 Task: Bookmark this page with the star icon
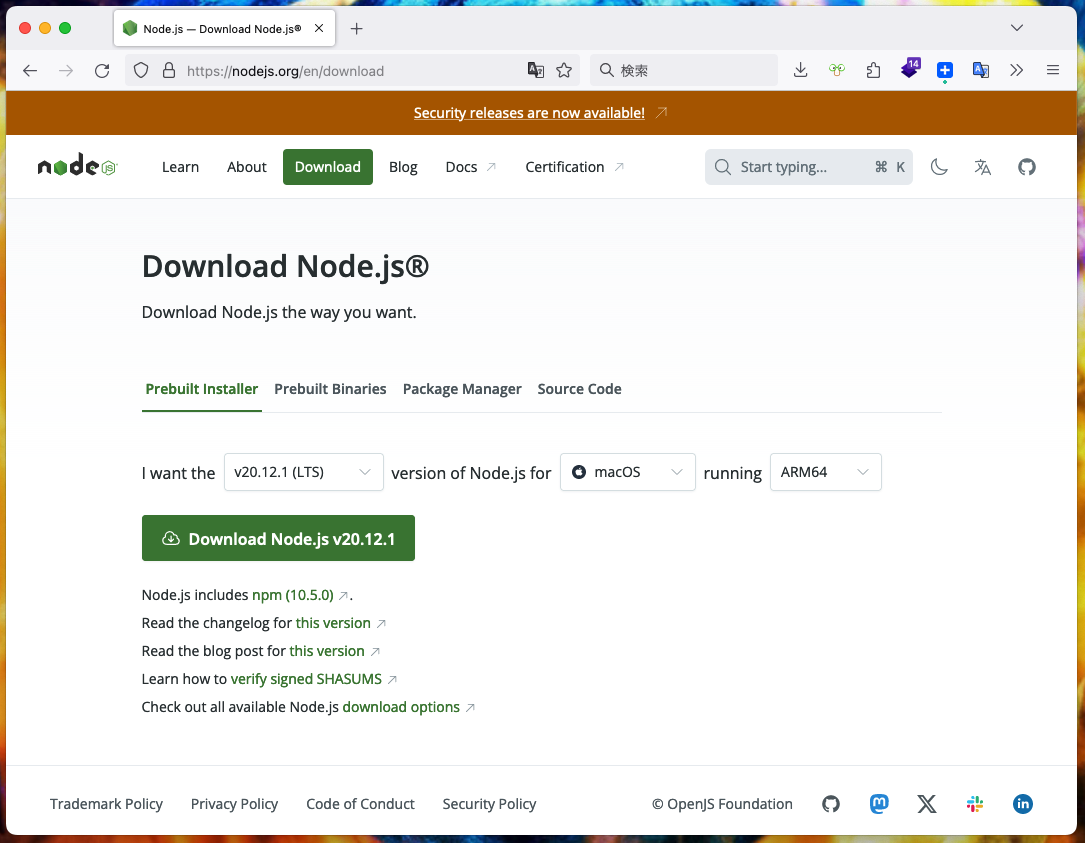[x=564, y=71]
